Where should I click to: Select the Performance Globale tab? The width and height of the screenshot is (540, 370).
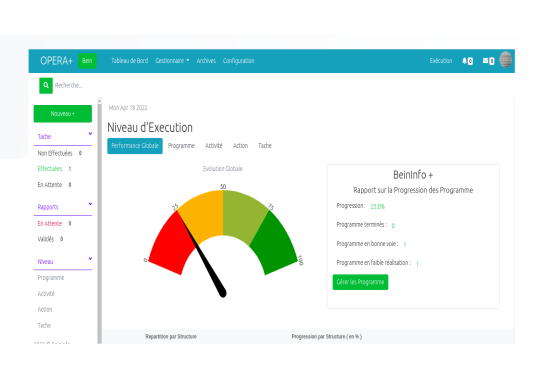[x=135, y=146]
